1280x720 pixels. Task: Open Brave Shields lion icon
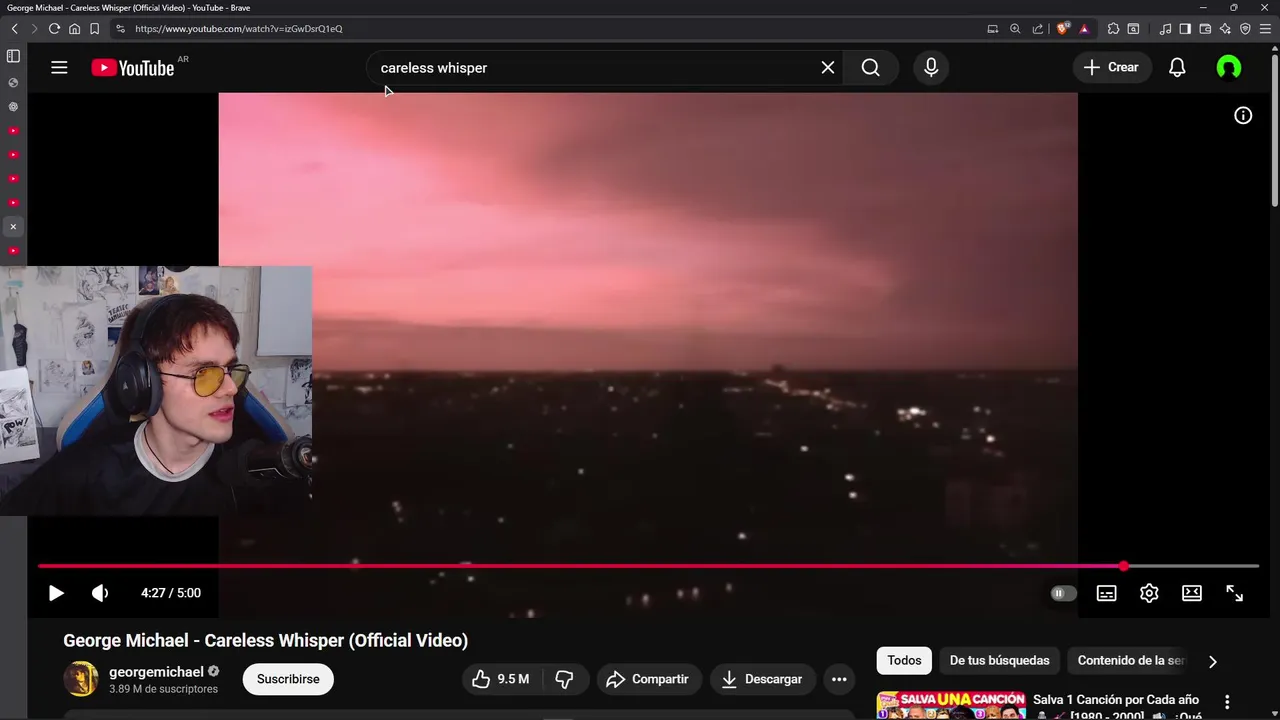click(1063, 29)
